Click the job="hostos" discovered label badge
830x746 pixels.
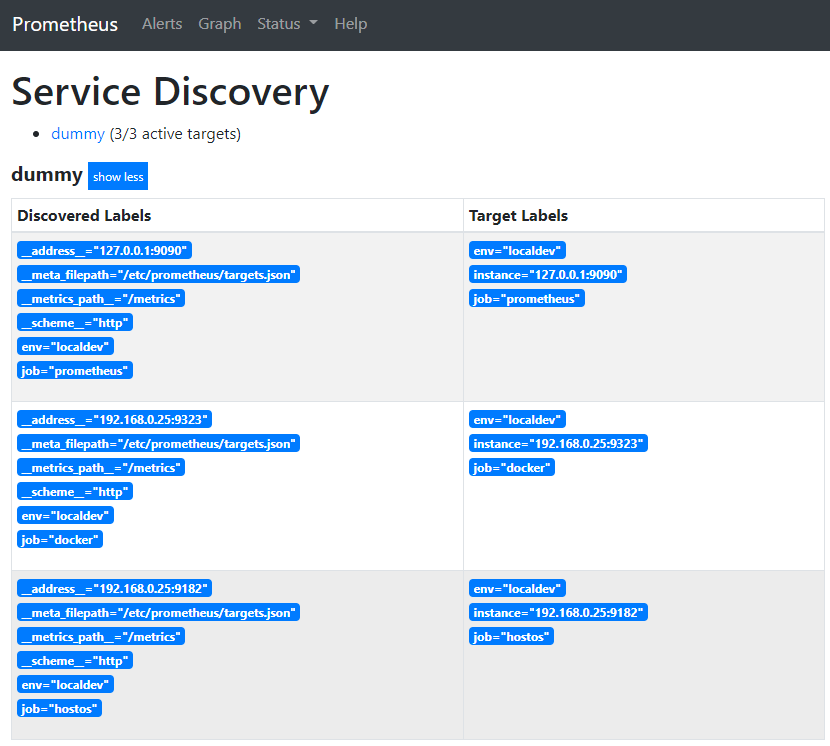point(59,708)
